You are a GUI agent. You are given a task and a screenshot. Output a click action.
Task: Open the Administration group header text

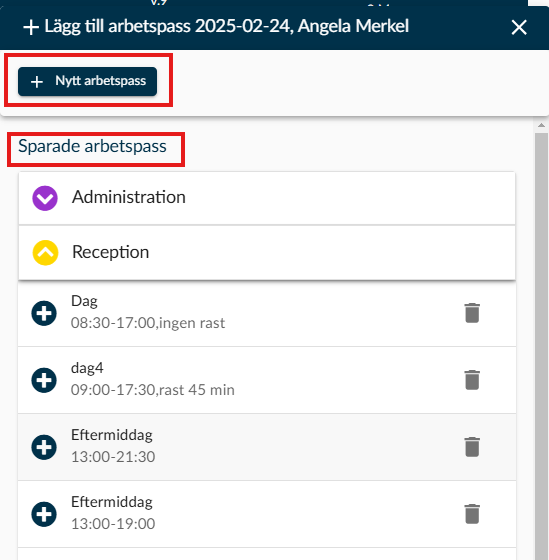(129, 197)
